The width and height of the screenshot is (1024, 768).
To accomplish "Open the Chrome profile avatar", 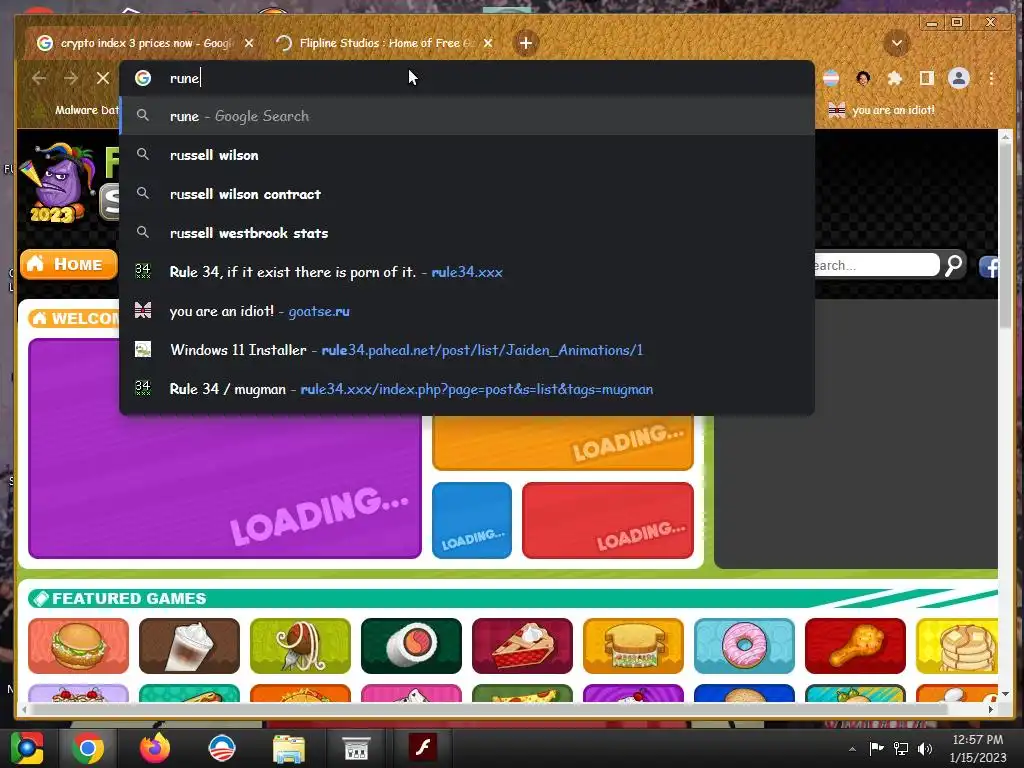I will point(959,78).
